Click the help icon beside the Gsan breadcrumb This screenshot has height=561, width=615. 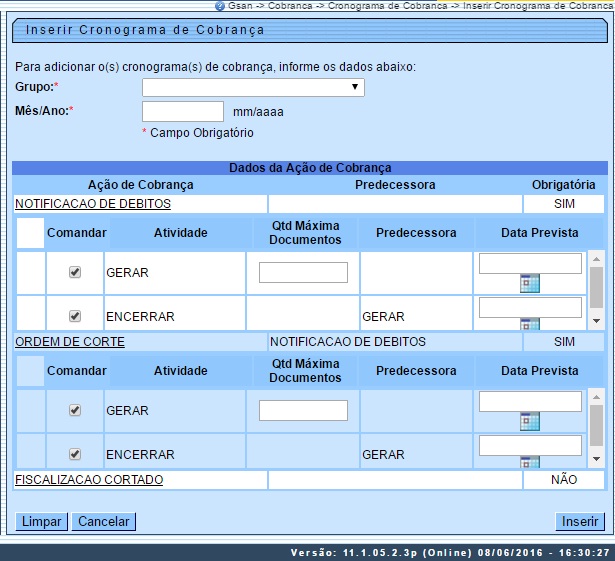pos(220,6)
